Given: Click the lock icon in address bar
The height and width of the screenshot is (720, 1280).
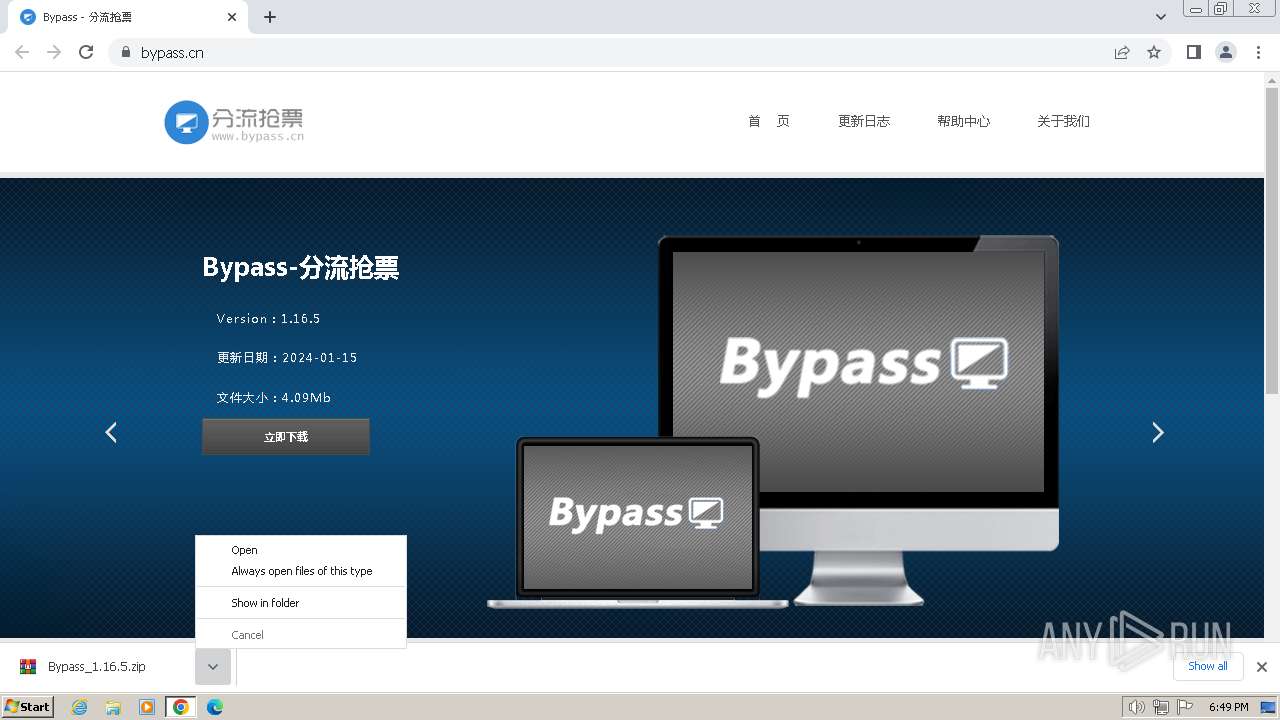Looking at the screenshot, I should click(x=125, y=52).
